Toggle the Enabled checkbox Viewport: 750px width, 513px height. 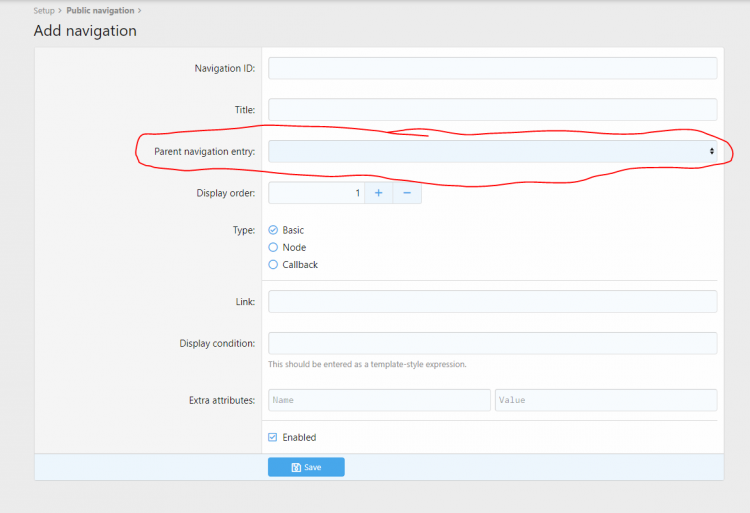click(273, 437)
